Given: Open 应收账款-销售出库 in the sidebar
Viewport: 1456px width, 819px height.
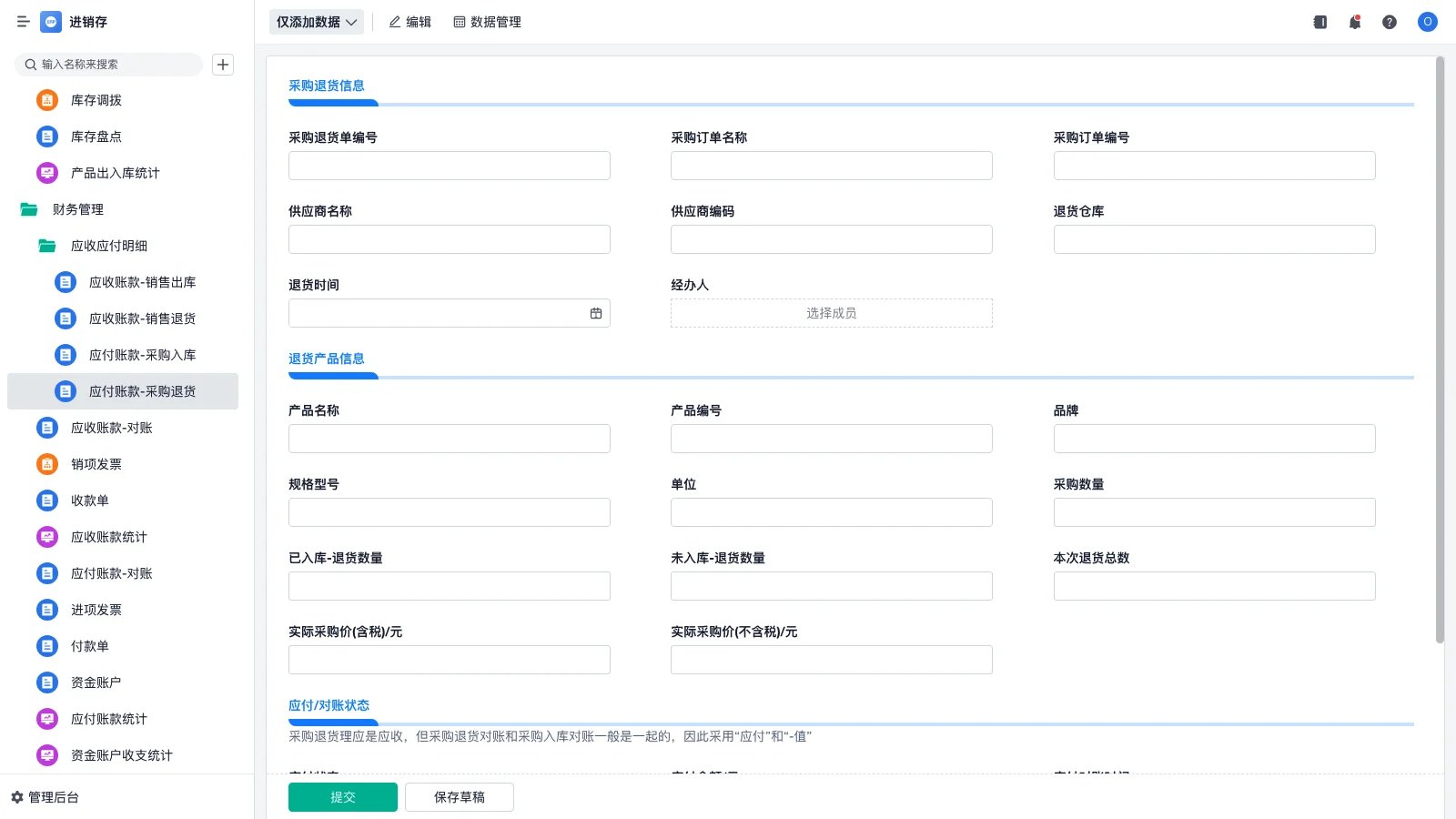Looking at the screenshot, I should pyautogui.click(x=123, y=282).
